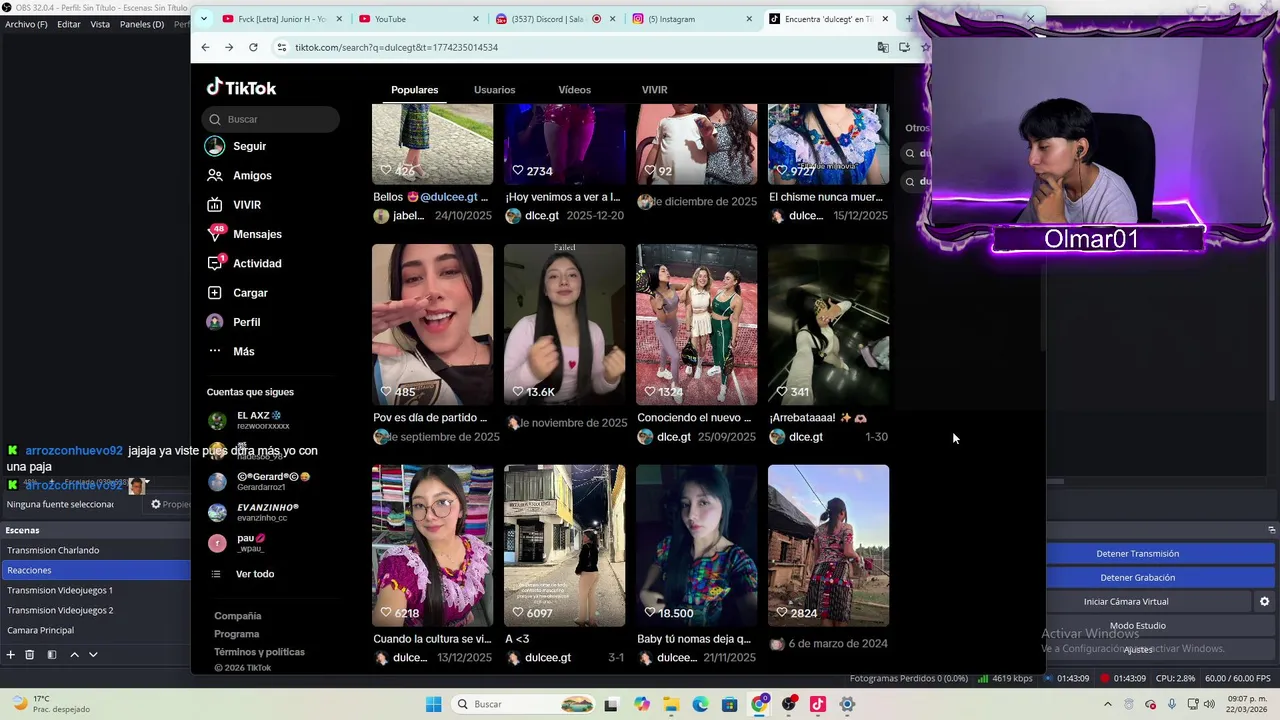This screenshot has width=1280, height=720.
Task: Switch to the Vídeos tab
Action: [x=574, y=90]
